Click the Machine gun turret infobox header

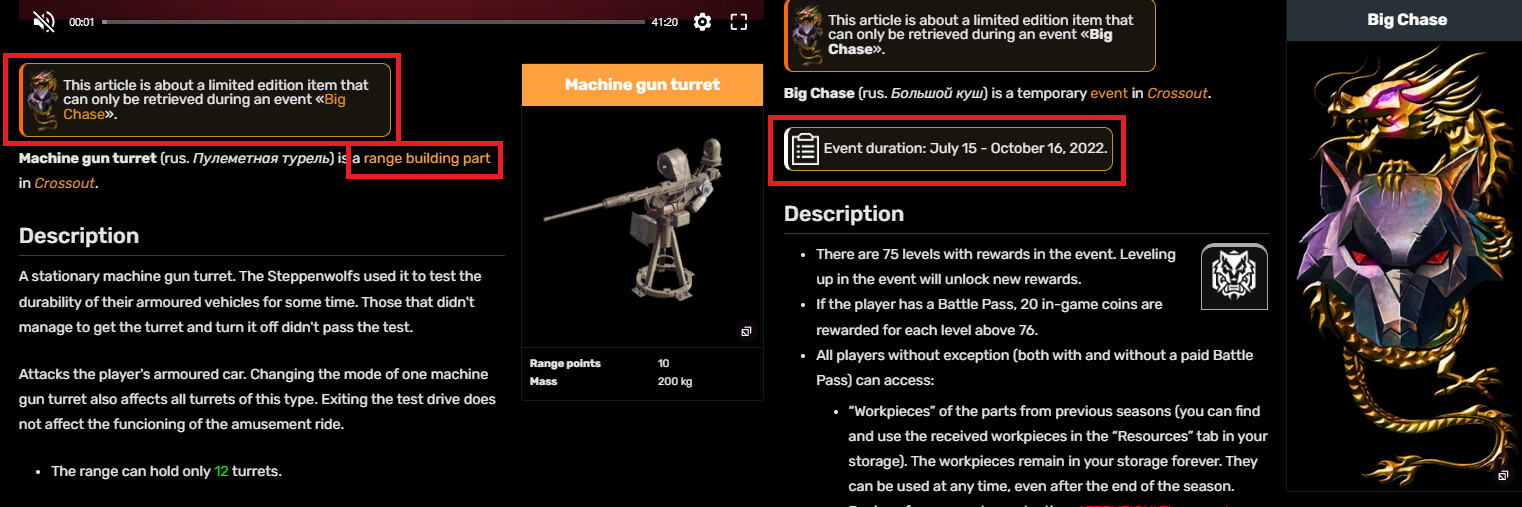[x=642, y=85]
